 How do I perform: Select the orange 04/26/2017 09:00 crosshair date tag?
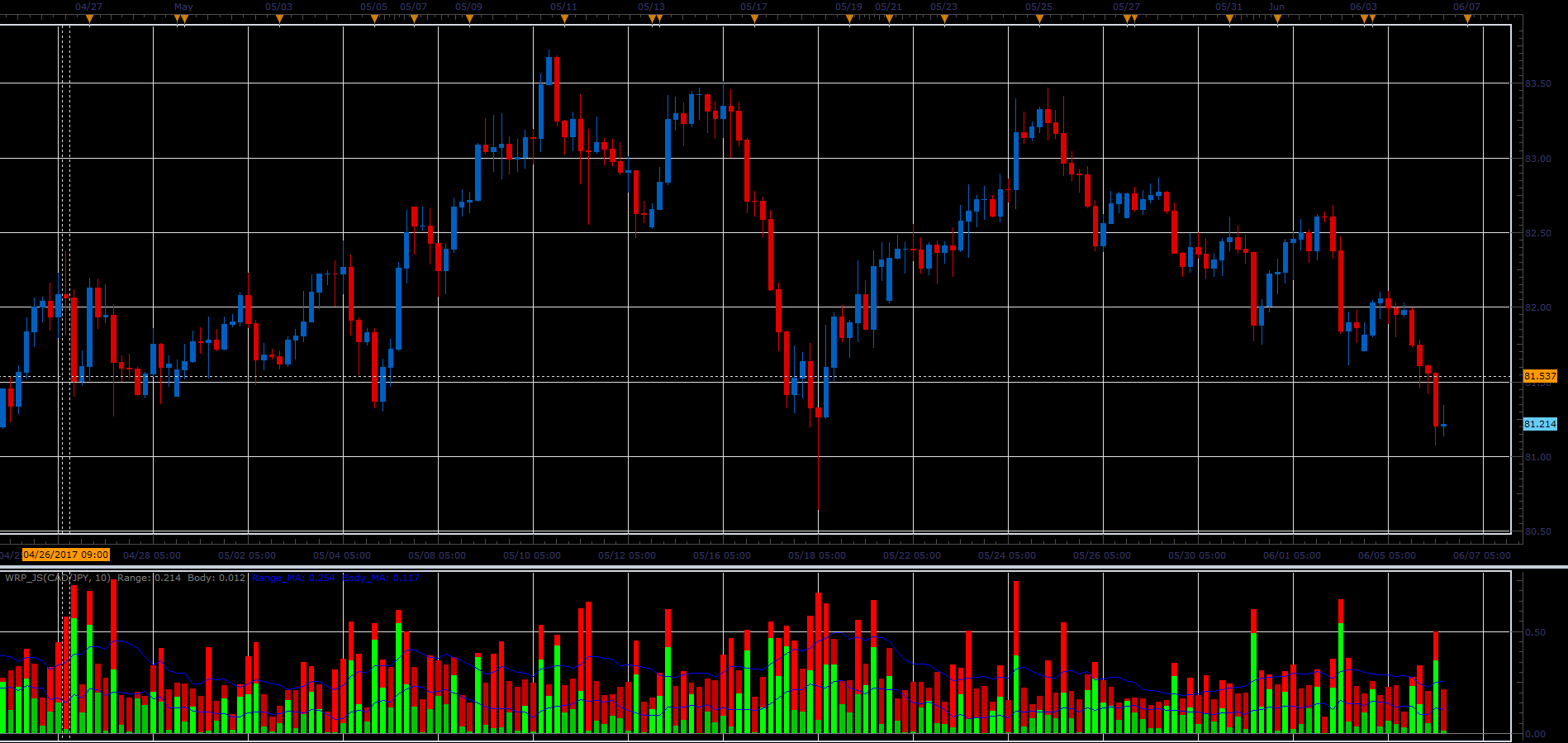coord(66,555)
